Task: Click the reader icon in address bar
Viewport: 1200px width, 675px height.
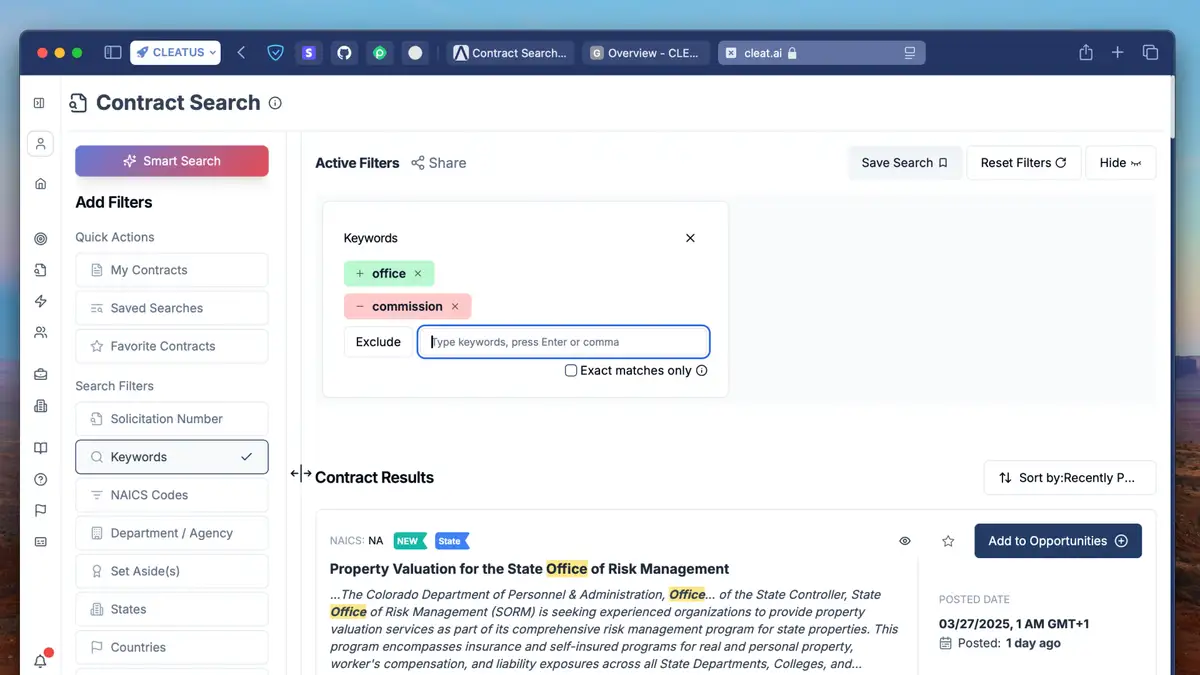Action: tap(909, 53)
